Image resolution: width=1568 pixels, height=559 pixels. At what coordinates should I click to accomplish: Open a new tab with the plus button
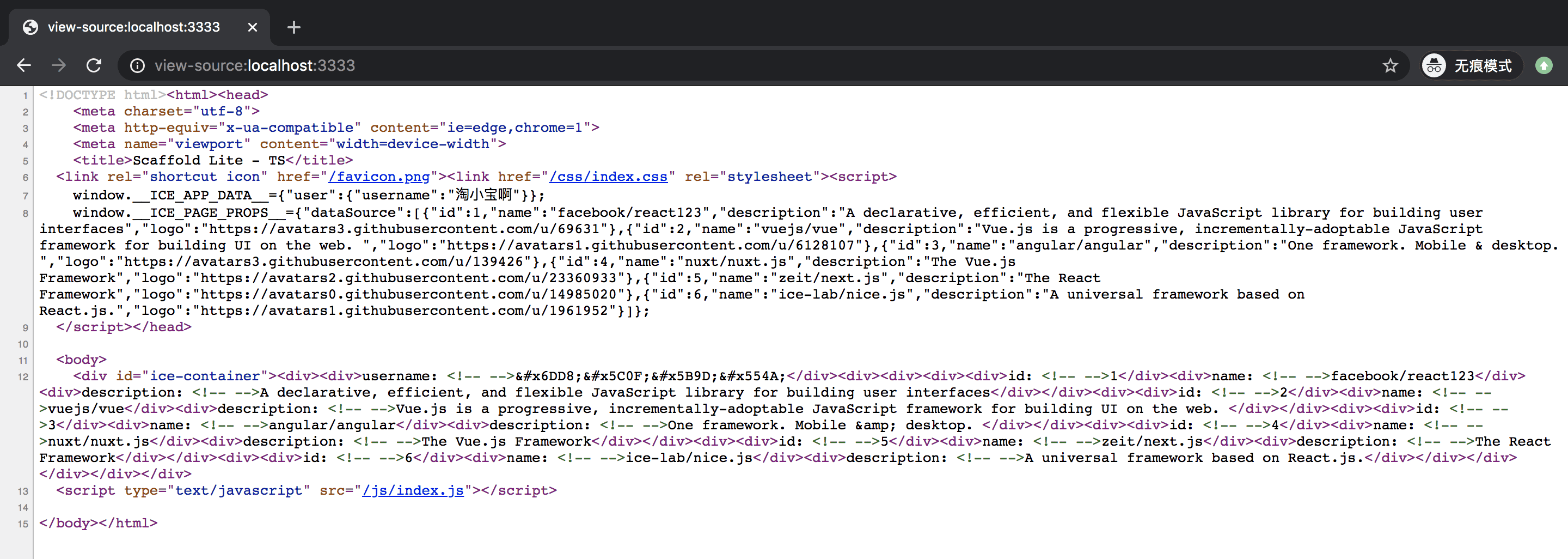pos(294,27)
